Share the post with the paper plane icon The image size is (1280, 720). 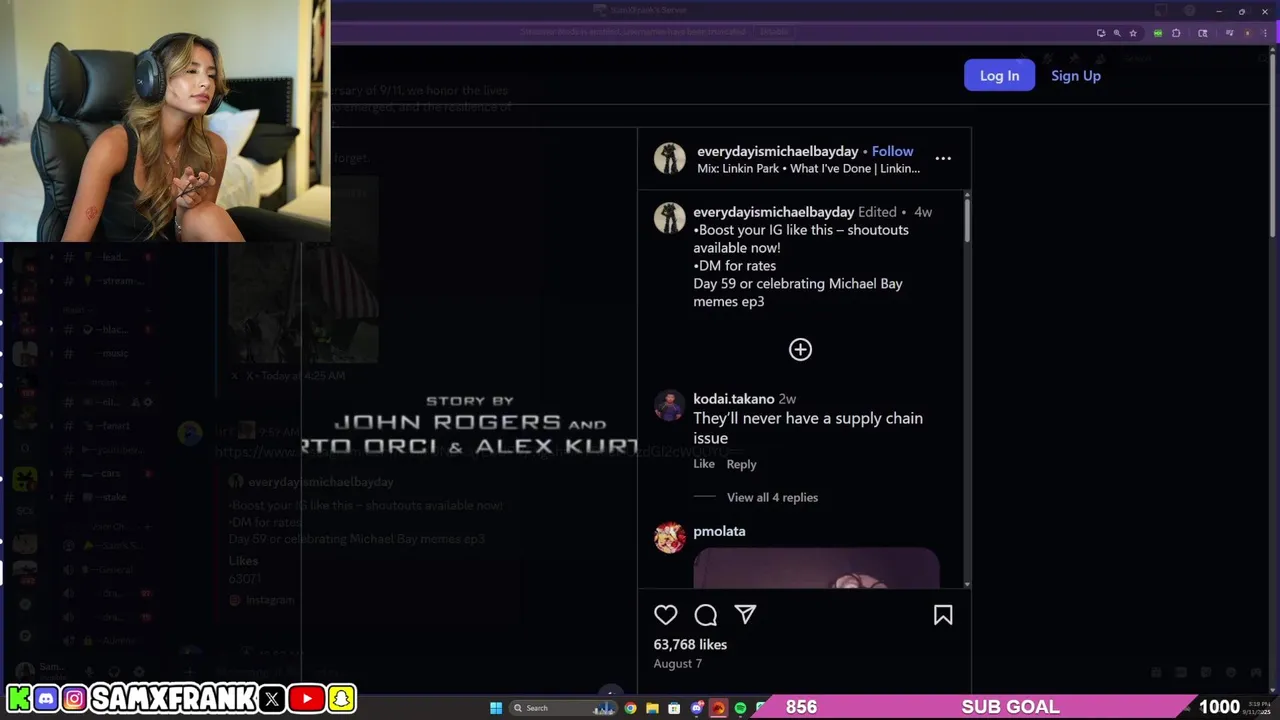pyautogui.click(x=745, y=615)
